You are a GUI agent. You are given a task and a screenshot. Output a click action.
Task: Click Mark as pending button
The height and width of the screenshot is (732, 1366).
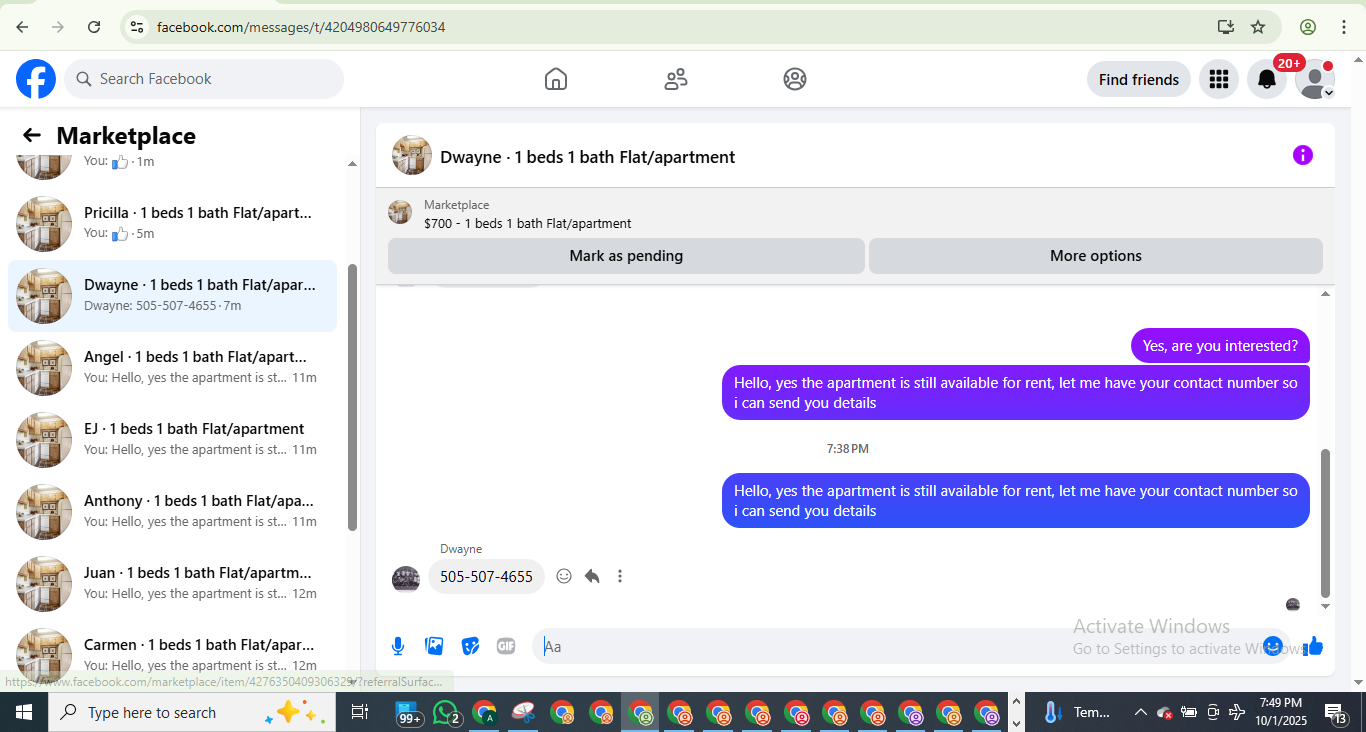pyautogui.click(x=626, y=256)
